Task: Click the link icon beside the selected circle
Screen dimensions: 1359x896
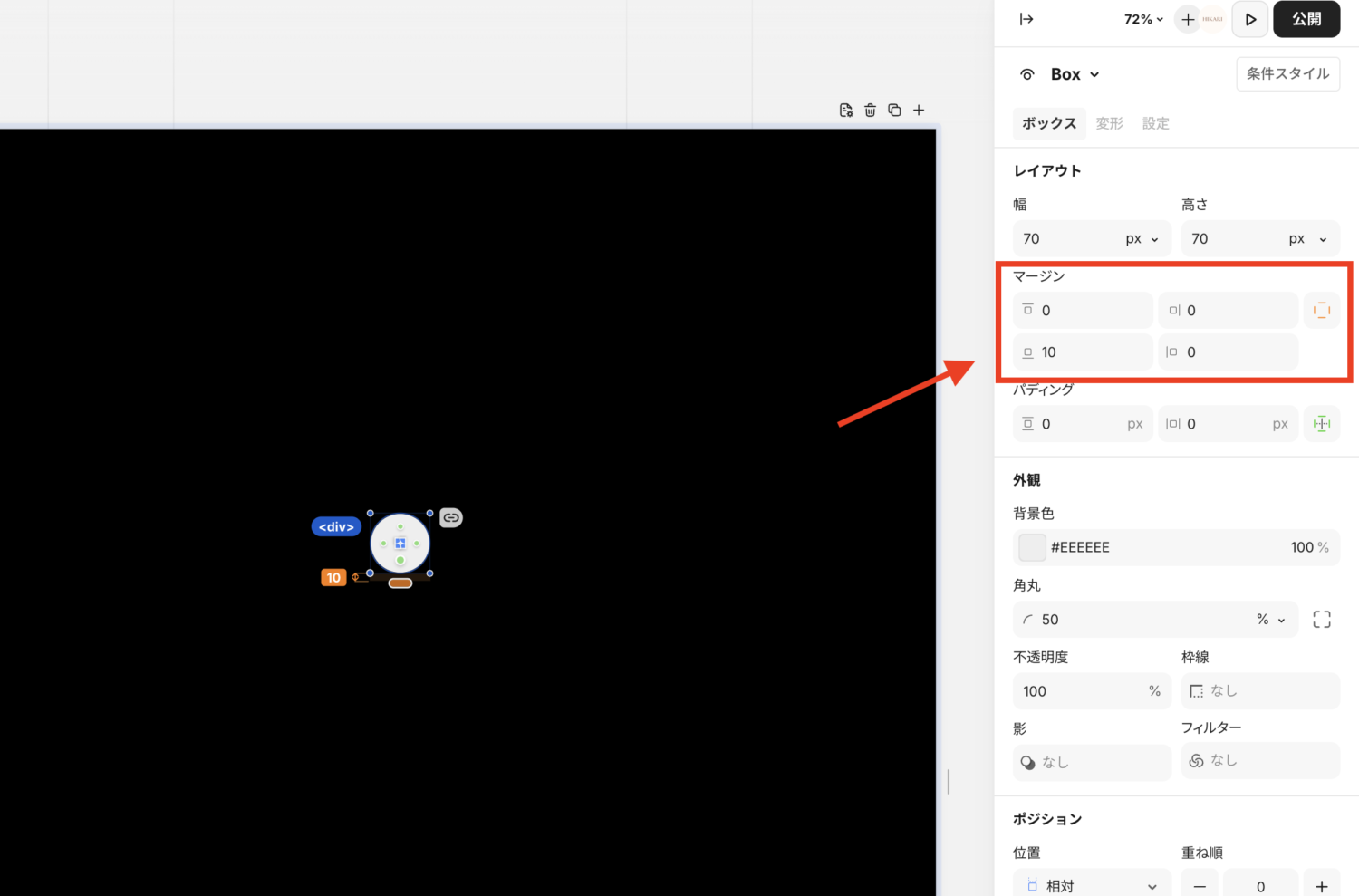Action: [451, 517]
